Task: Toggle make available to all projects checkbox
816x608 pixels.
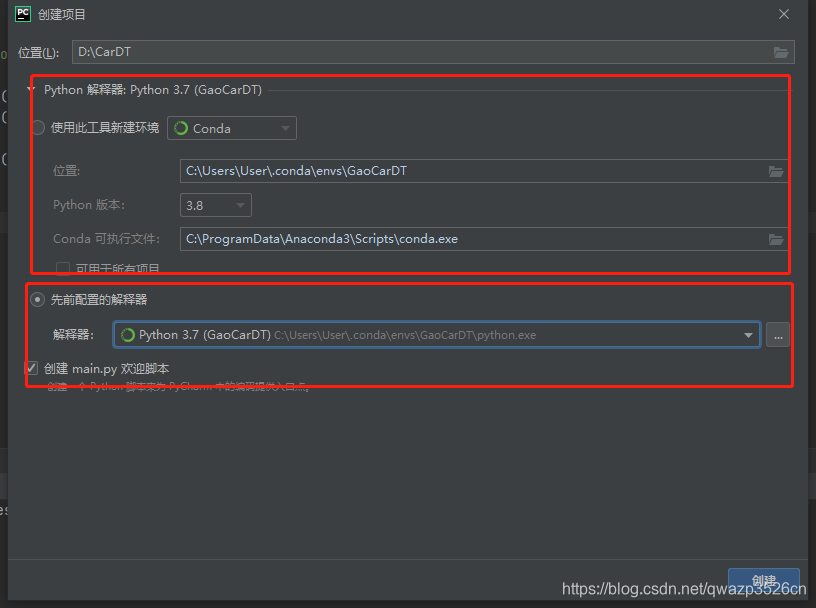Action: click(x=63, y=269)
